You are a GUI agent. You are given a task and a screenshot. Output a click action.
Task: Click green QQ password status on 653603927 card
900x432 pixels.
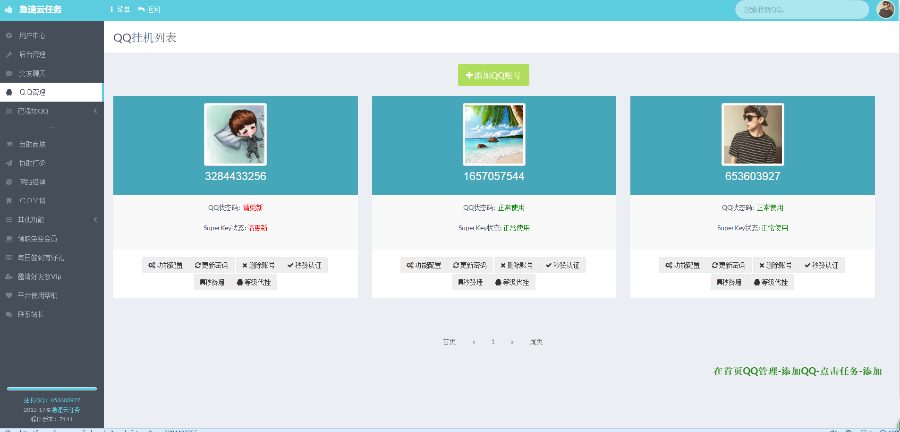770,207
